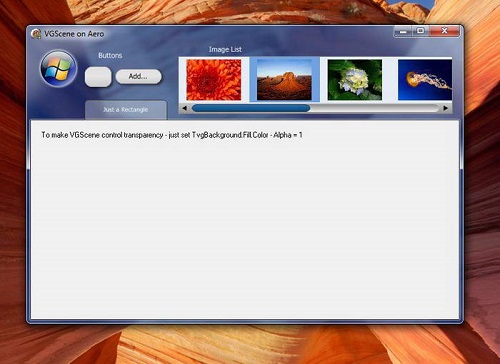Click the image list right scroll arrow
This screenshot has height=364, width=500.
446,108
